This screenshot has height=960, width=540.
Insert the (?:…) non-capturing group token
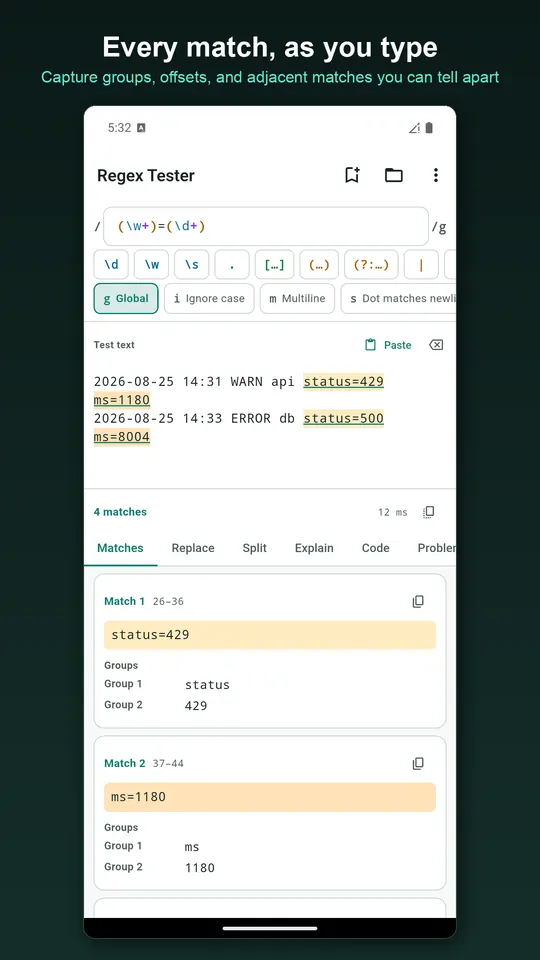[x=372, y=264]
